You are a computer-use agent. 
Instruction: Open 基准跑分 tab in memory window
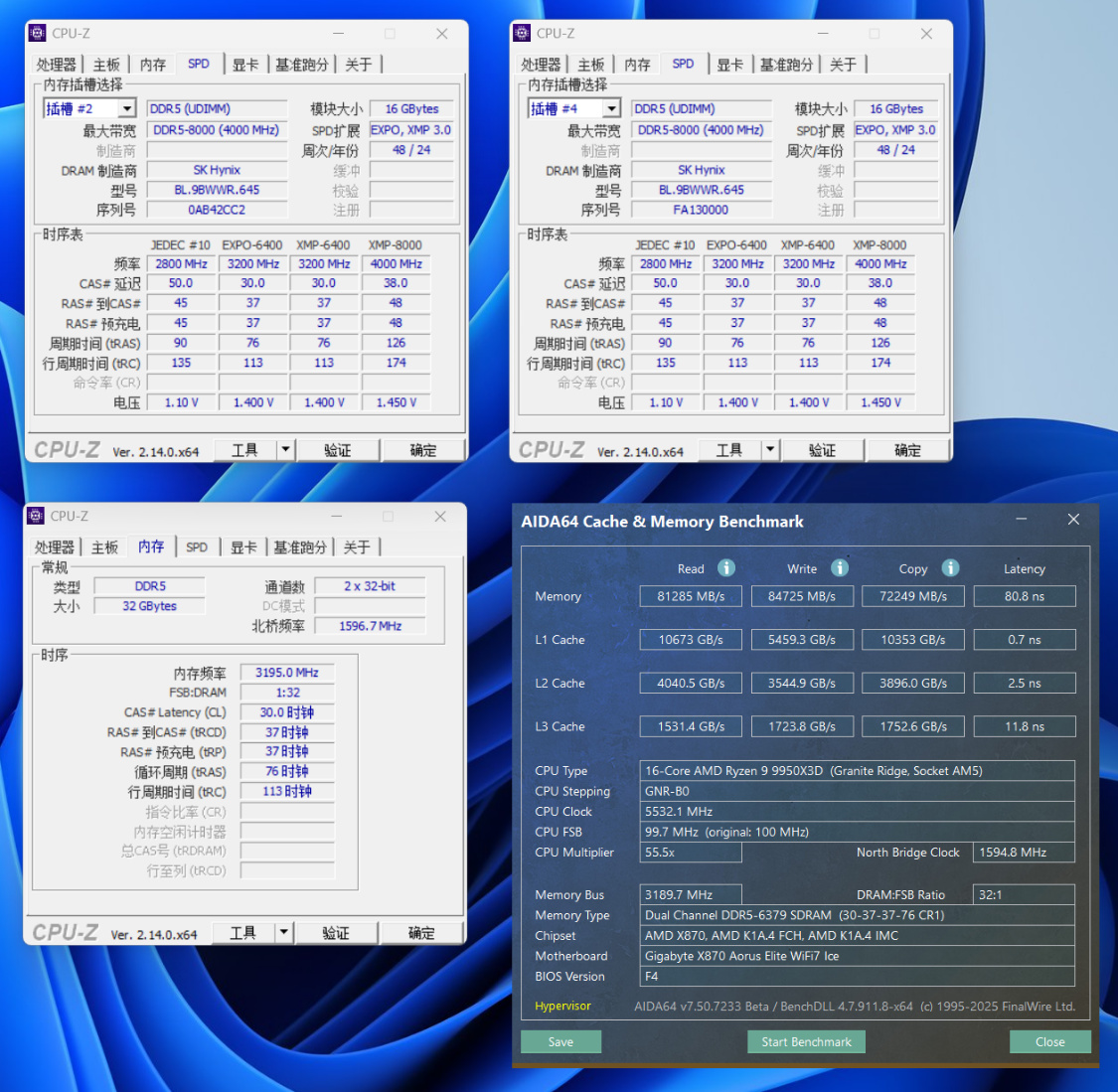click(300, 546)
